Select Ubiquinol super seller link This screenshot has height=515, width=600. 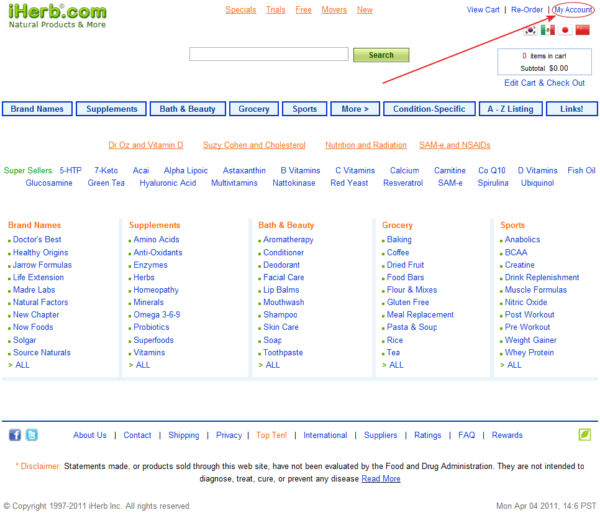pos(537,183)
